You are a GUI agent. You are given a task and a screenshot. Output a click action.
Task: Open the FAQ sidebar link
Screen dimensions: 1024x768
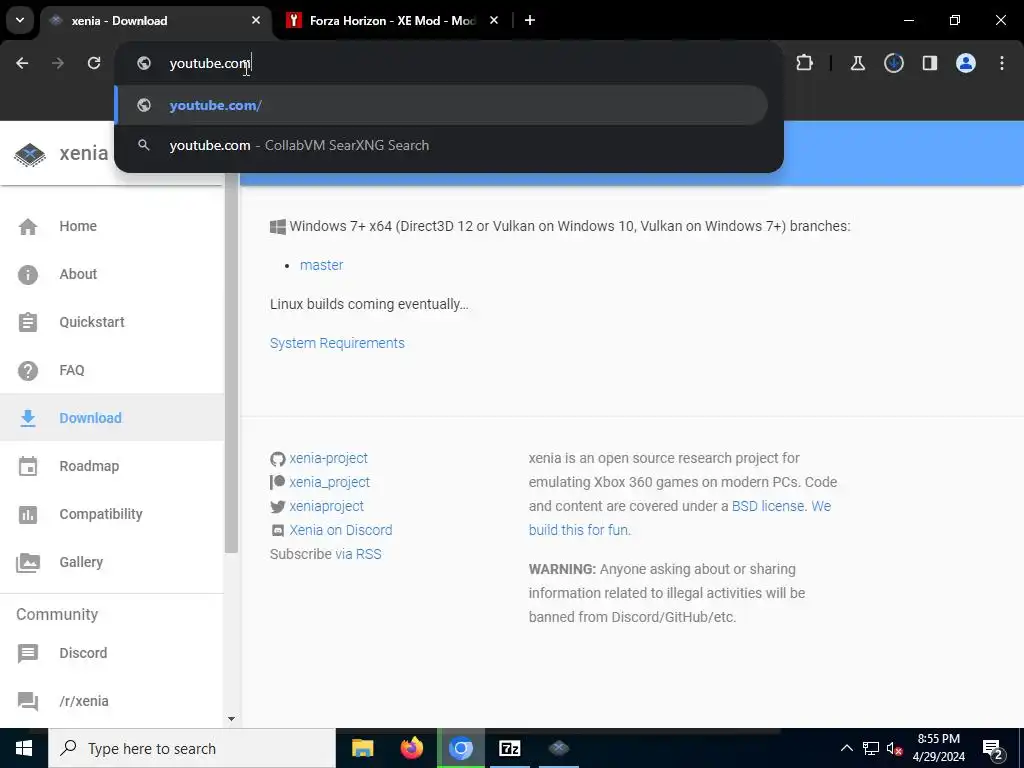click(72, 370)
